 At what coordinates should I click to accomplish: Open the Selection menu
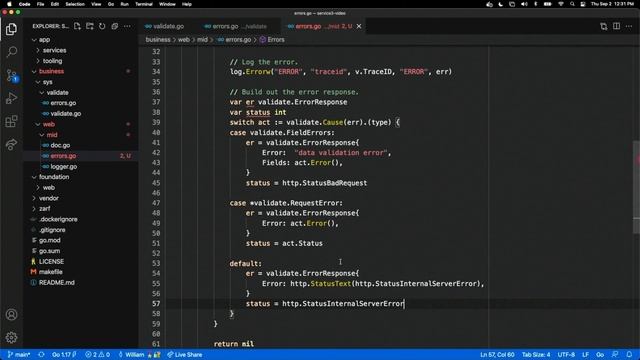pyautogui.click(x=75, y=4)
